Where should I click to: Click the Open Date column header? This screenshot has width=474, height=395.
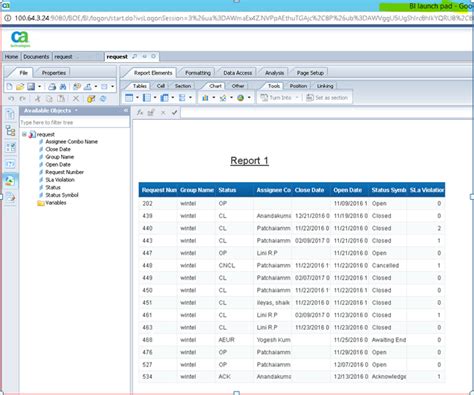pyautogui.click(x=350, y=190)
